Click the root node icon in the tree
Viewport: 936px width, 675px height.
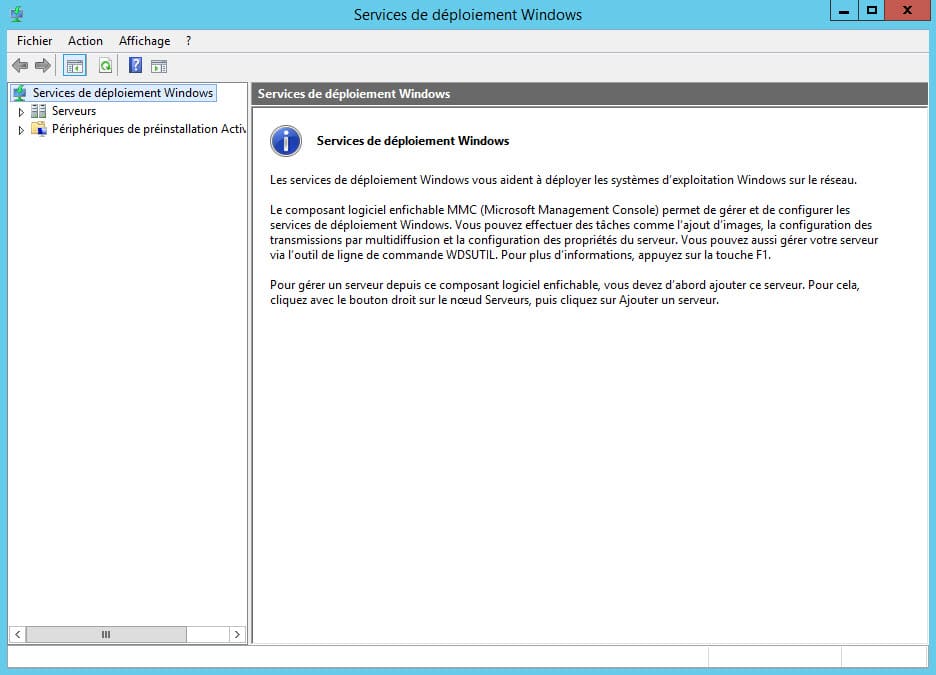point(20,93)
